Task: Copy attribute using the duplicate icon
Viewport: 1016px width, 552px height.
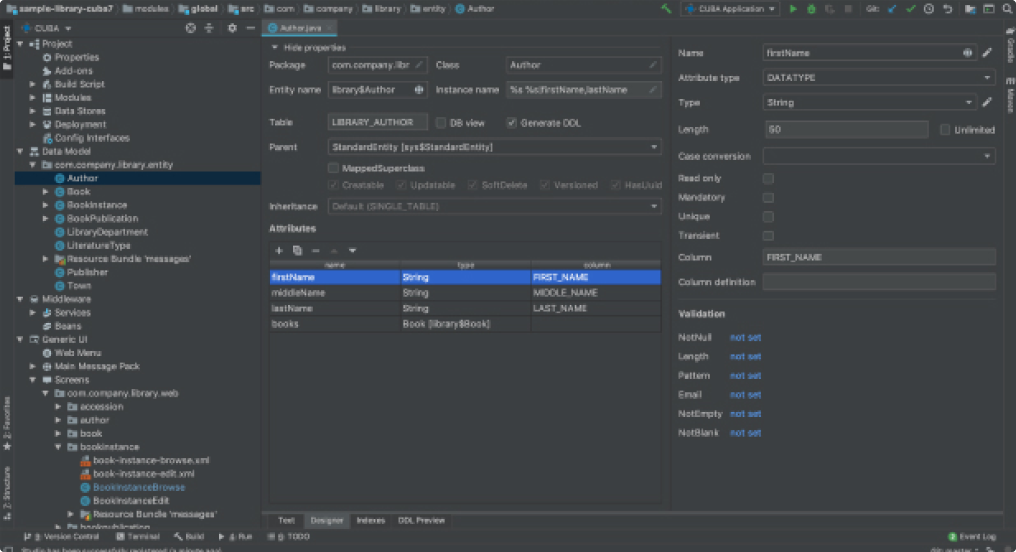Action: [x=297, y=250]
